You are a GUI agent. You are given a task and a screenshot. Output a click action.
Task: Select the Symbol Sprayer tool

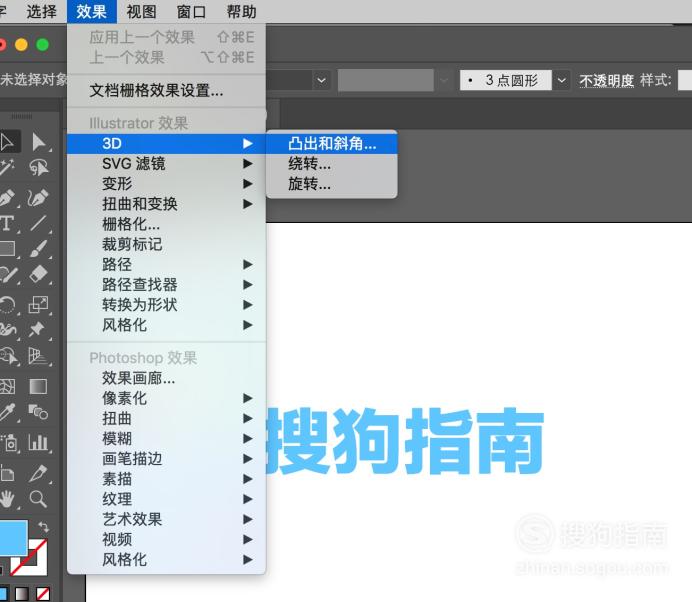(x=8, y=443)
